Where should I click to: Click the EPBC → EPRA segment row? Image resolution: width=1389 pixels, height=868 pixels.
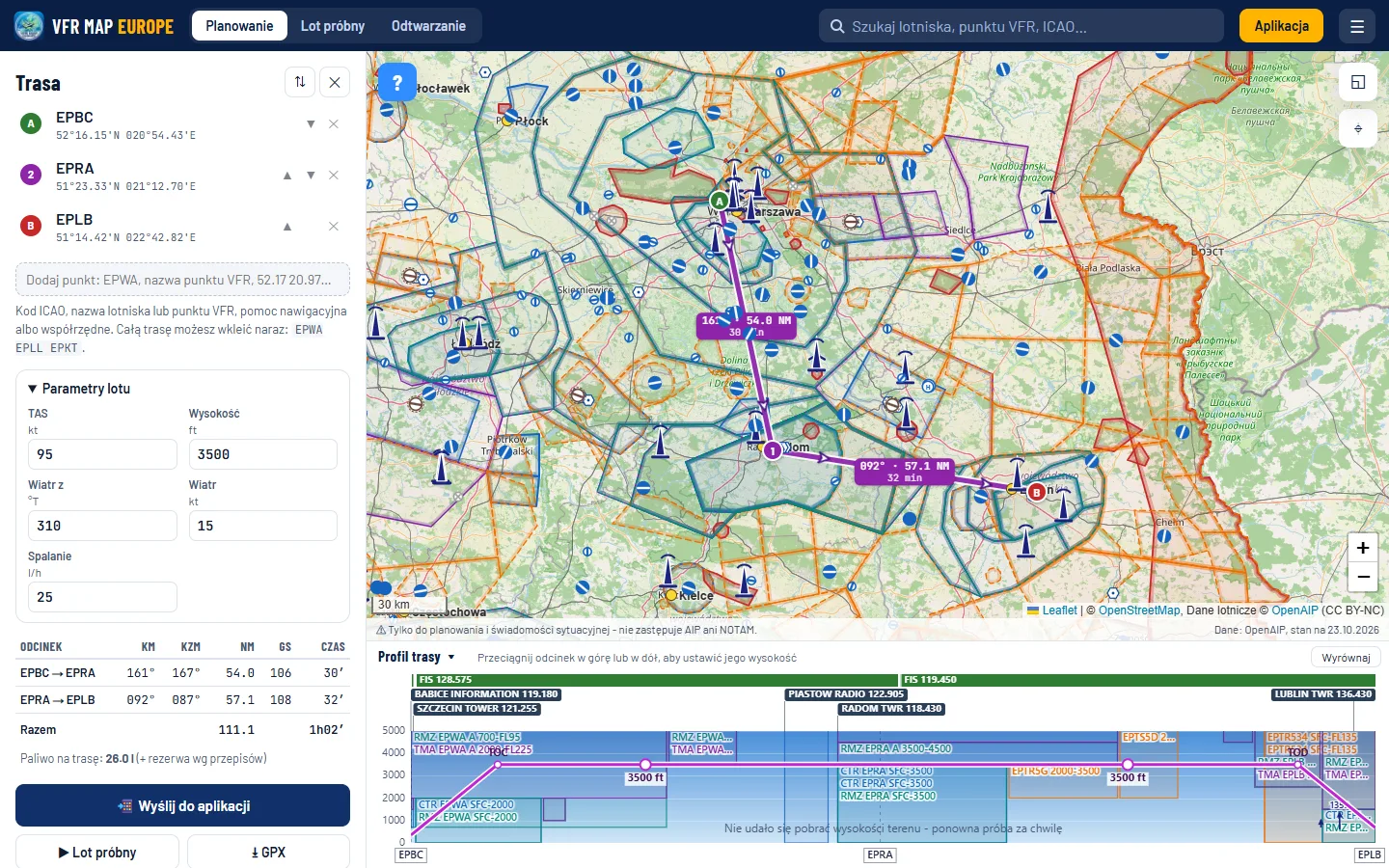pos(182,673)
